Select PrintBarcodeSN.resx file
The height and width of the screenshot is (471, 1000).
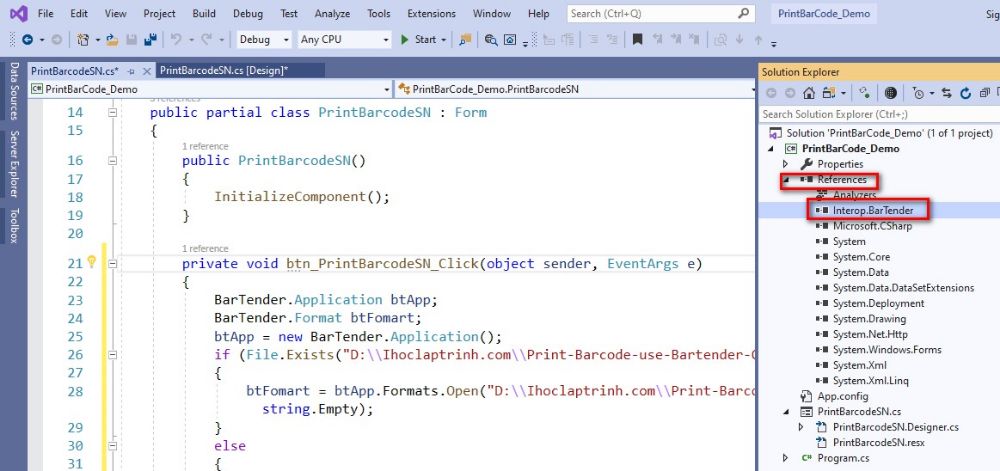tap(879, 442)
